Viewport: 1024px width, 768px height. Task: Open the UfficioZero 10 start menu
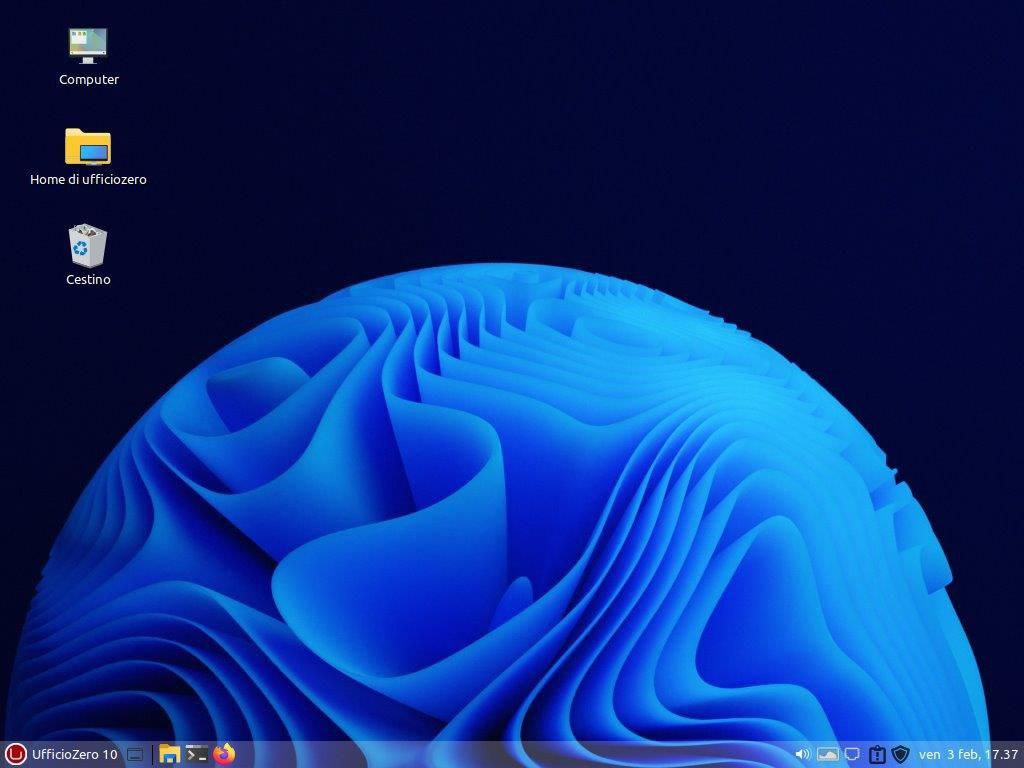pyautogui.click(x=62, y=754)
